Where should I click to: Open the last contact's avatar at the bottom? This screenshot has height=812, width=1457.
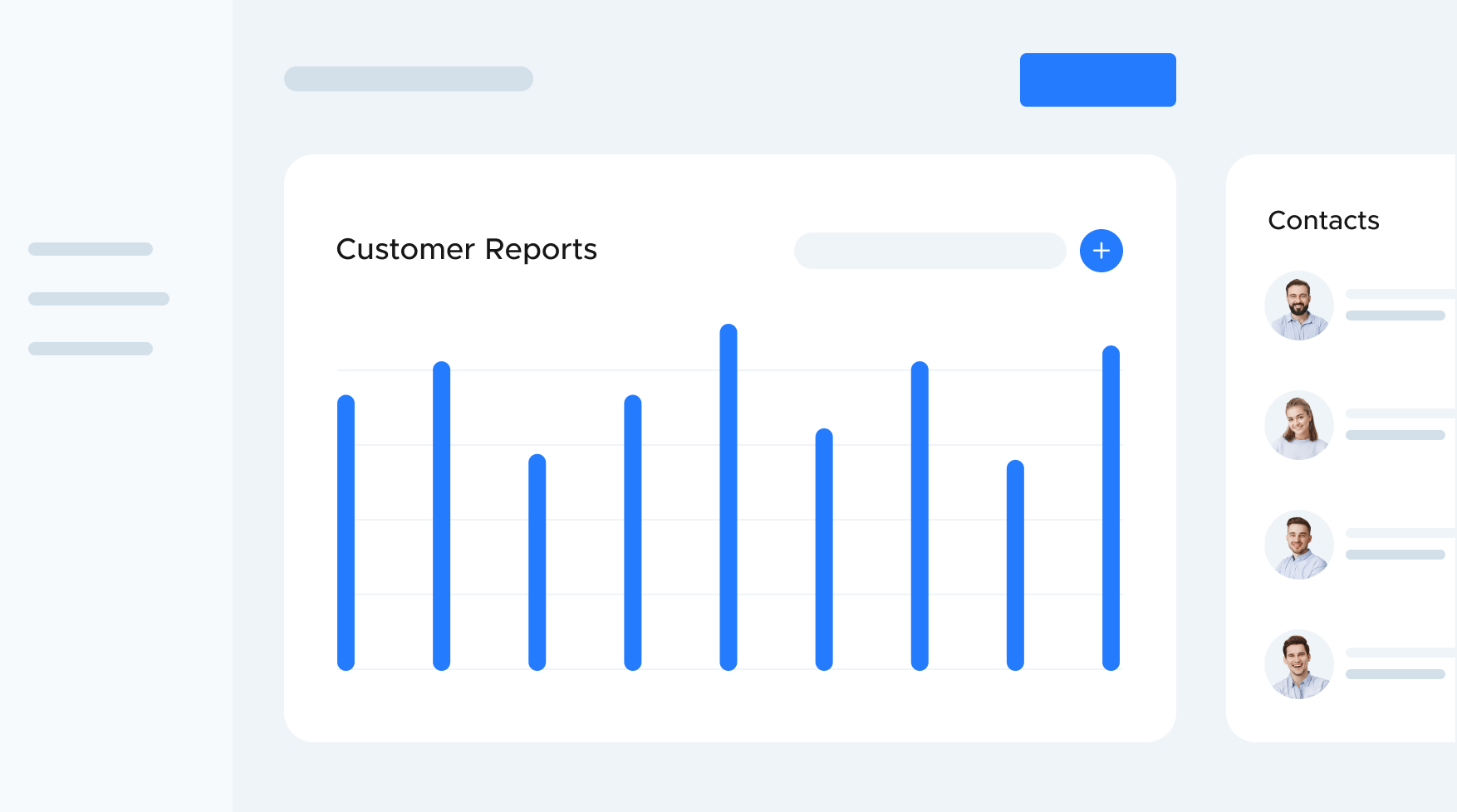pos(1298,664)
